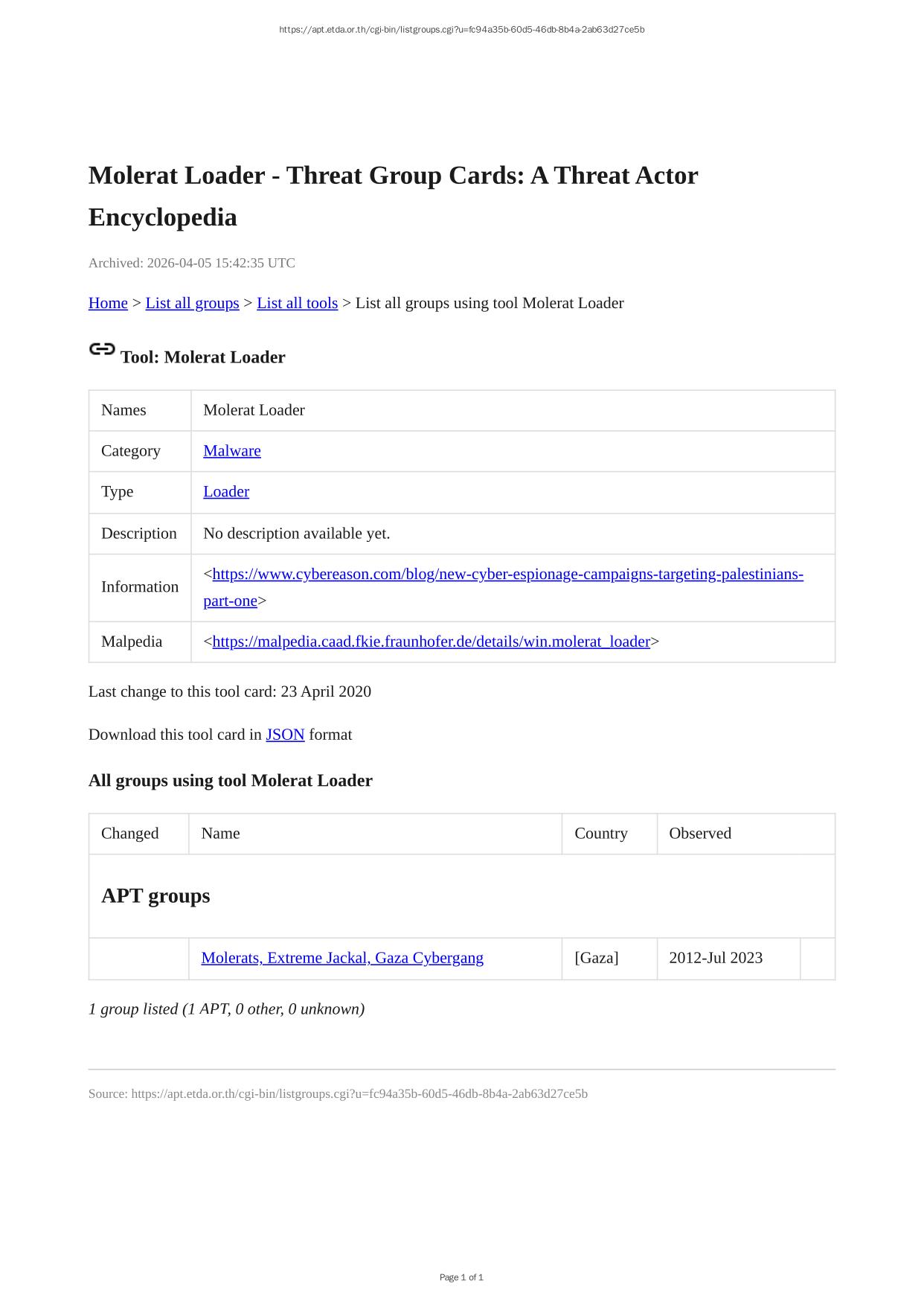Image resolution: width=924 pixels, height=1307 pixels.
Task: Open Molerats, Extreme Jackal, Gaza Cybergang group
Action: coord(342,958)
